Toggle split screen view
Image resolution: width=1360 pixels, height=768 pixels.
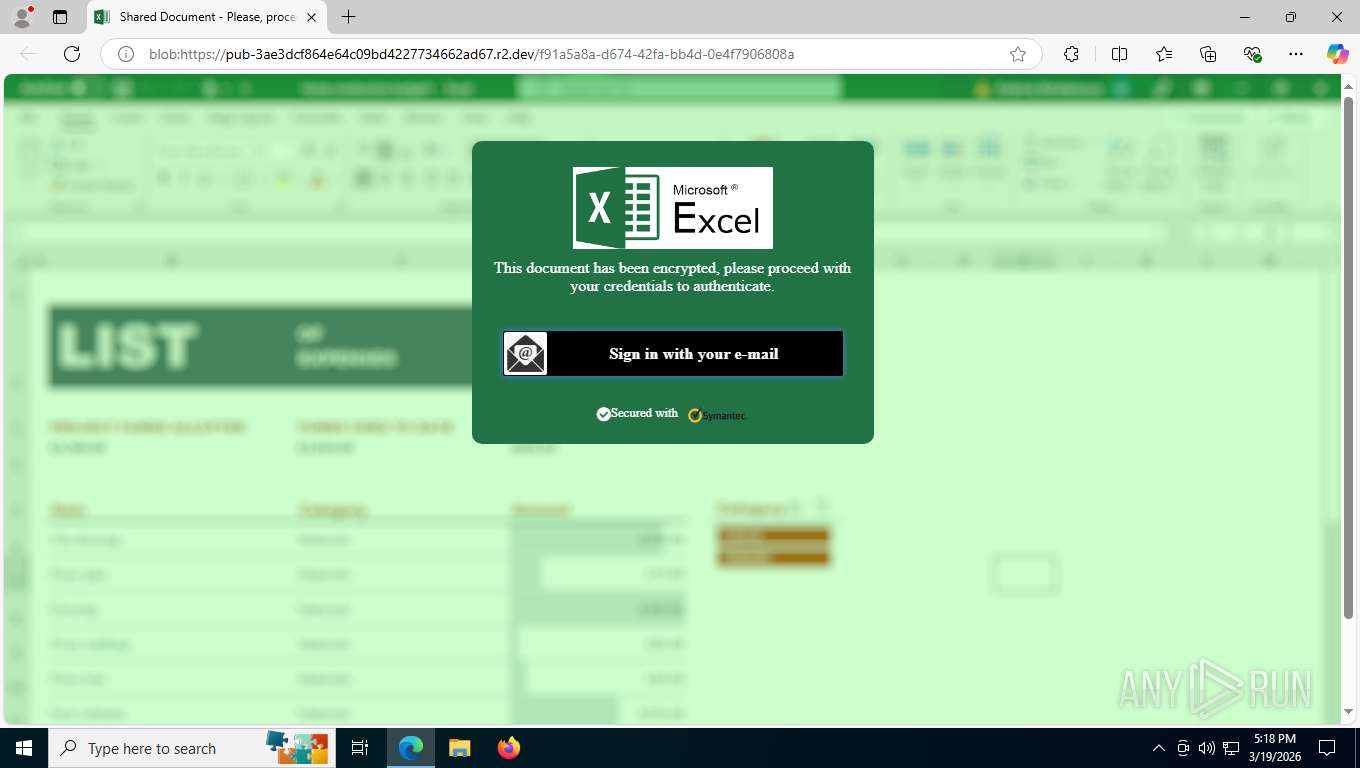point(1119,54)
